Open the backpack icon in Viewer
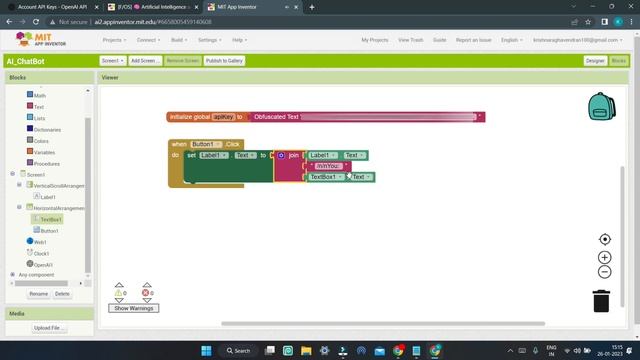Image resolution: width=640 pixels, height=360 pixels. point(602,107)
